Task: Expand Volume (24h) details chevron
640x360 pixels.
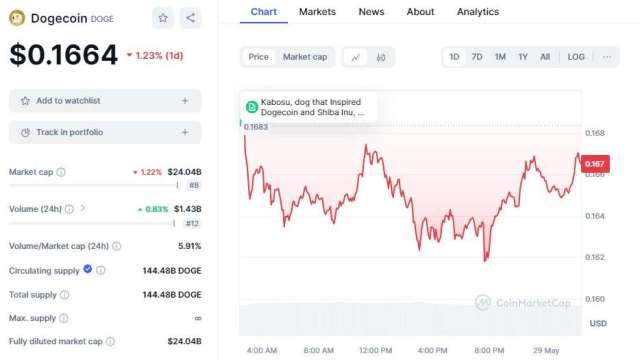Action: [83, 209]
